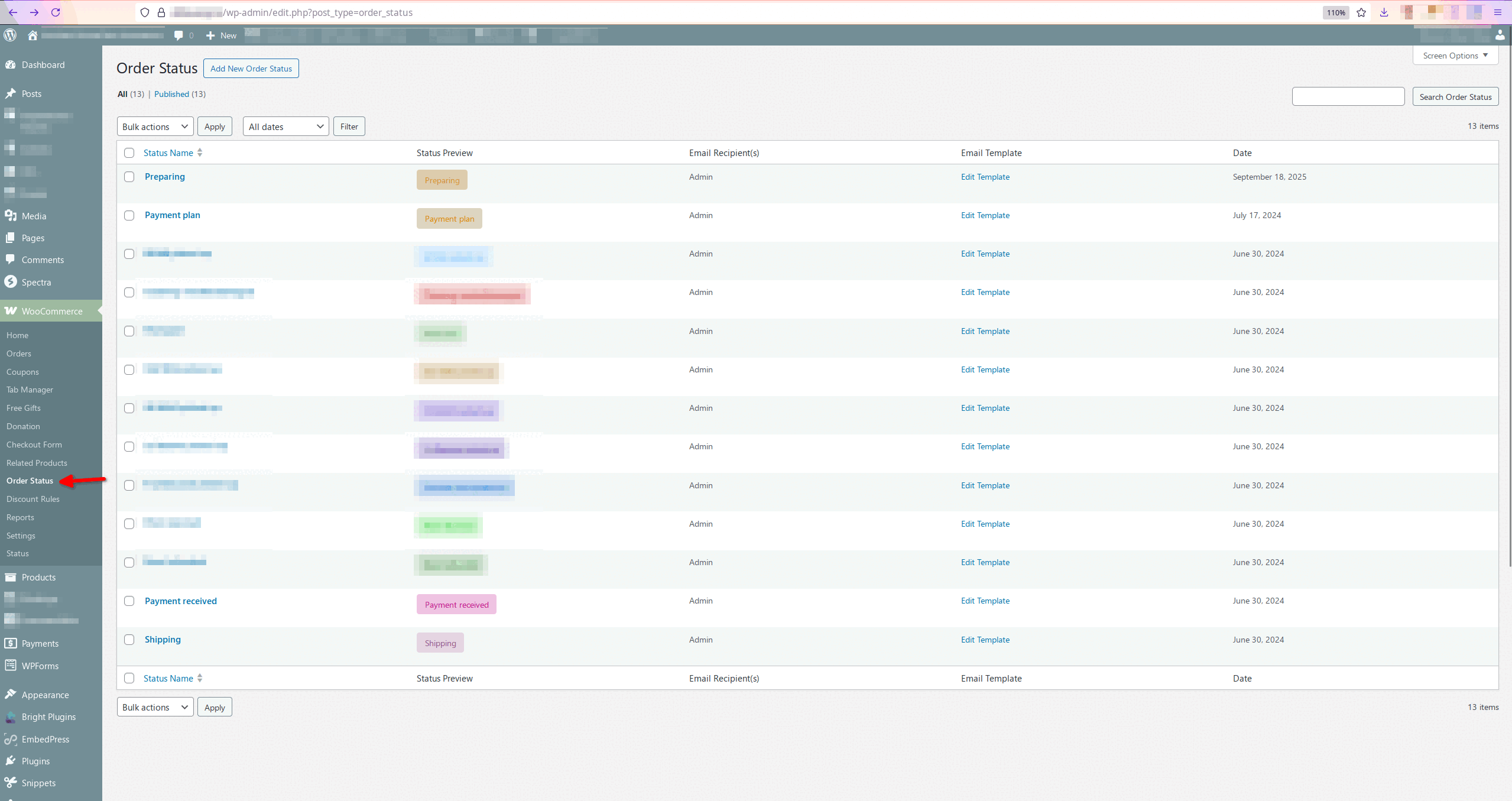This screenshot has height=801, width=1512.
Task: Open Order Status submenu item
Action: [30, 481]
